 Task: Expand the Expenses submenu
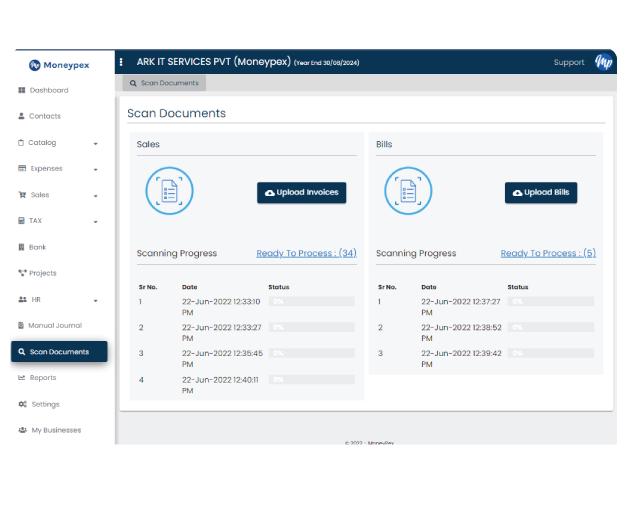96,169
